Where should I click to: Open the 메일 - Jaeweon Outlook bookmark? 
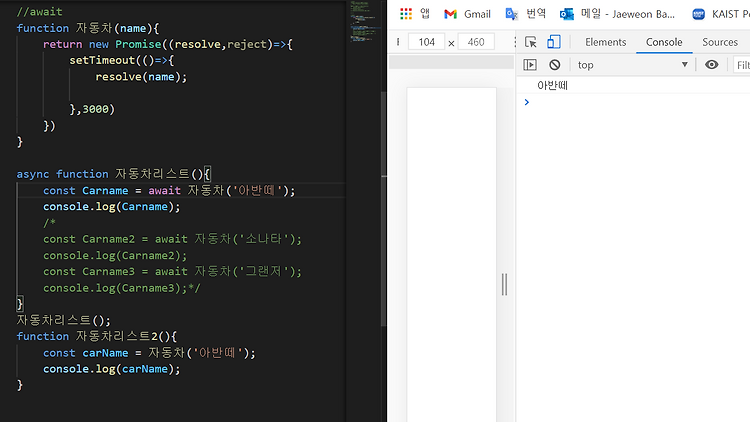click(618, 14)
